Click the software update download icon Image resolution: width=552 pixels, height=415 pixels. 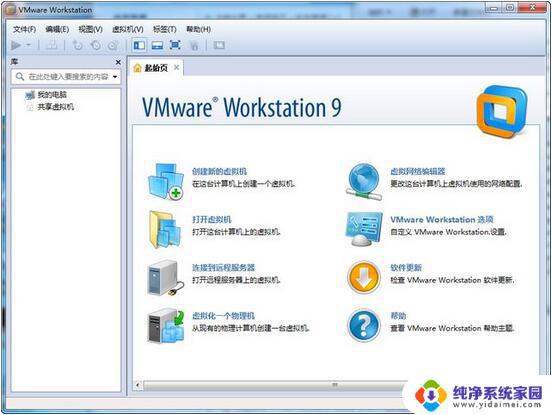(364, 277)
